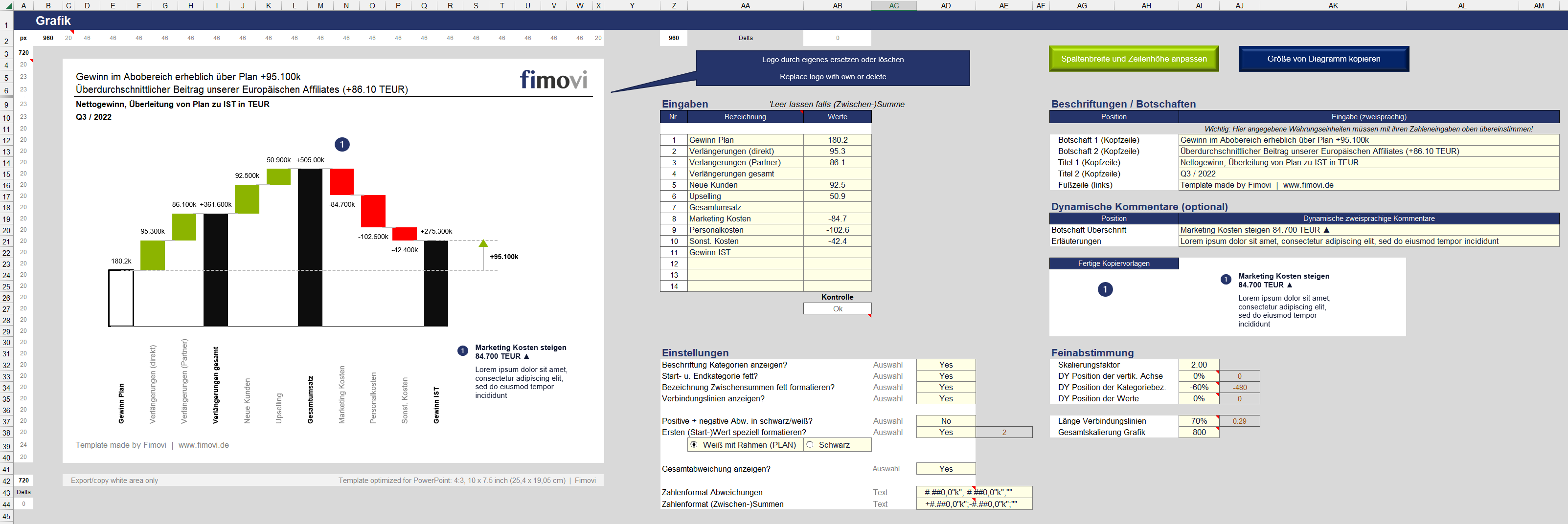The image size is (1568, 524).
Task: Click the 'Gewinn IST' label cell
Action: (x=746, y=252)
